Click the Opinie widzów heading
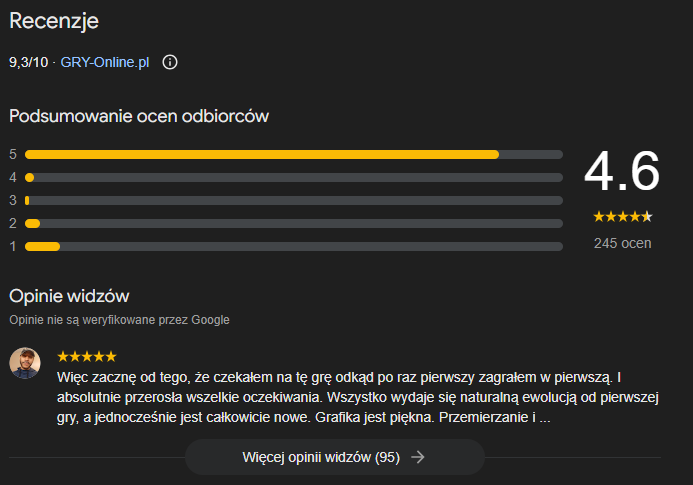 (x=69, y=296)
